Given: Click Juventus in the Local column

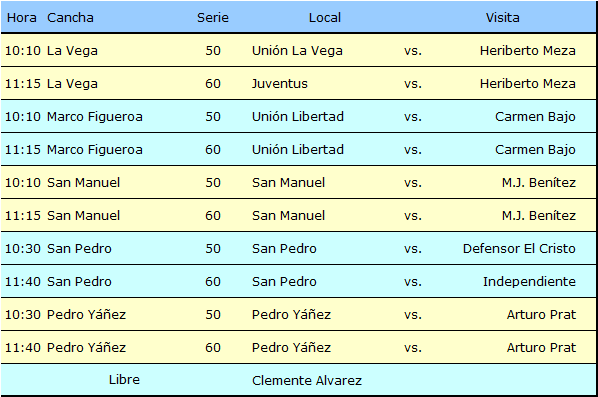Looking at the screenshot, I should coord(280,84).
